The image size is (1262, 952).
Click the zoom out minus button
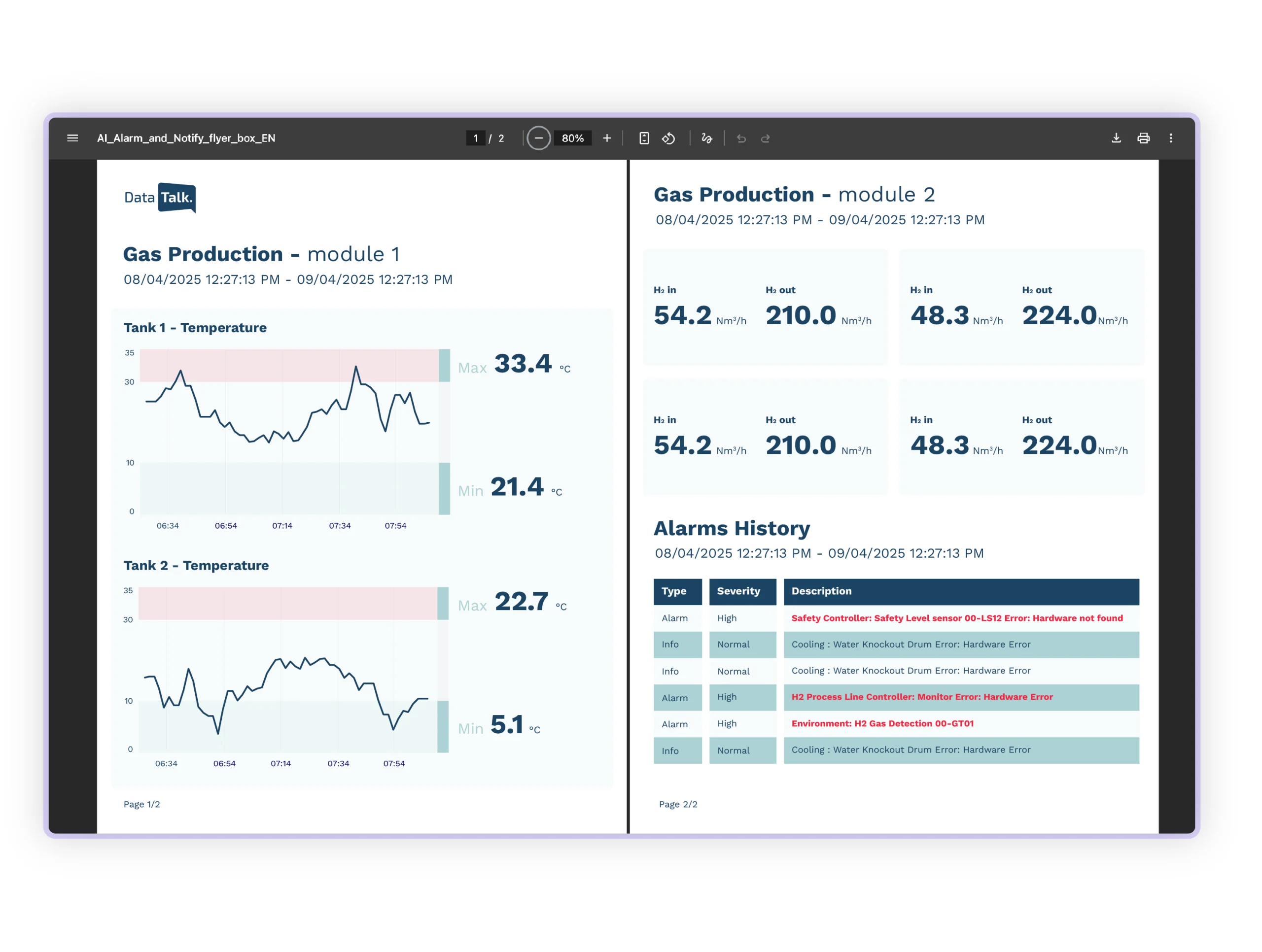point(539,138)
